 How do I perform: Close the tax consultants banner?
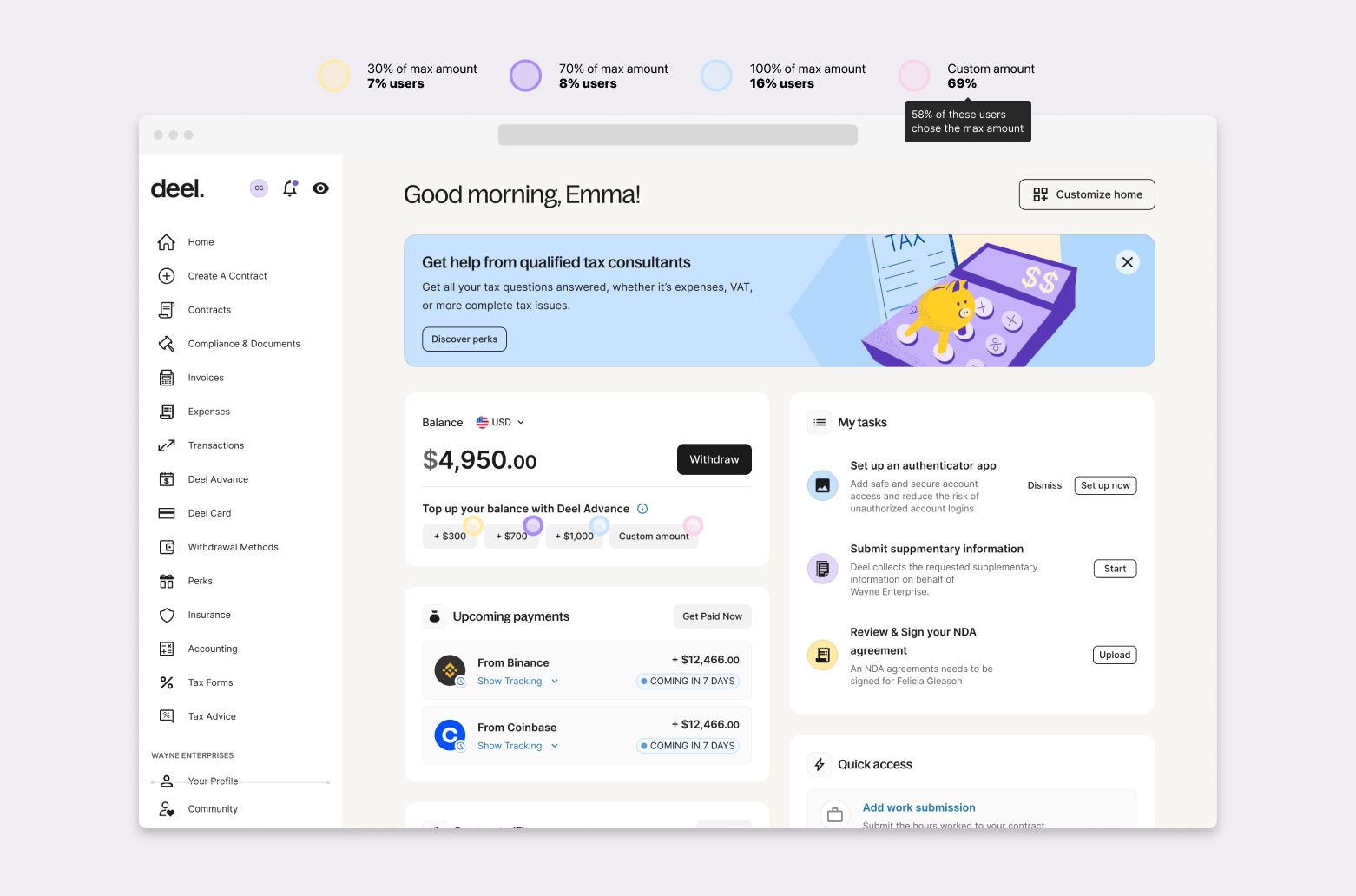1127,262
